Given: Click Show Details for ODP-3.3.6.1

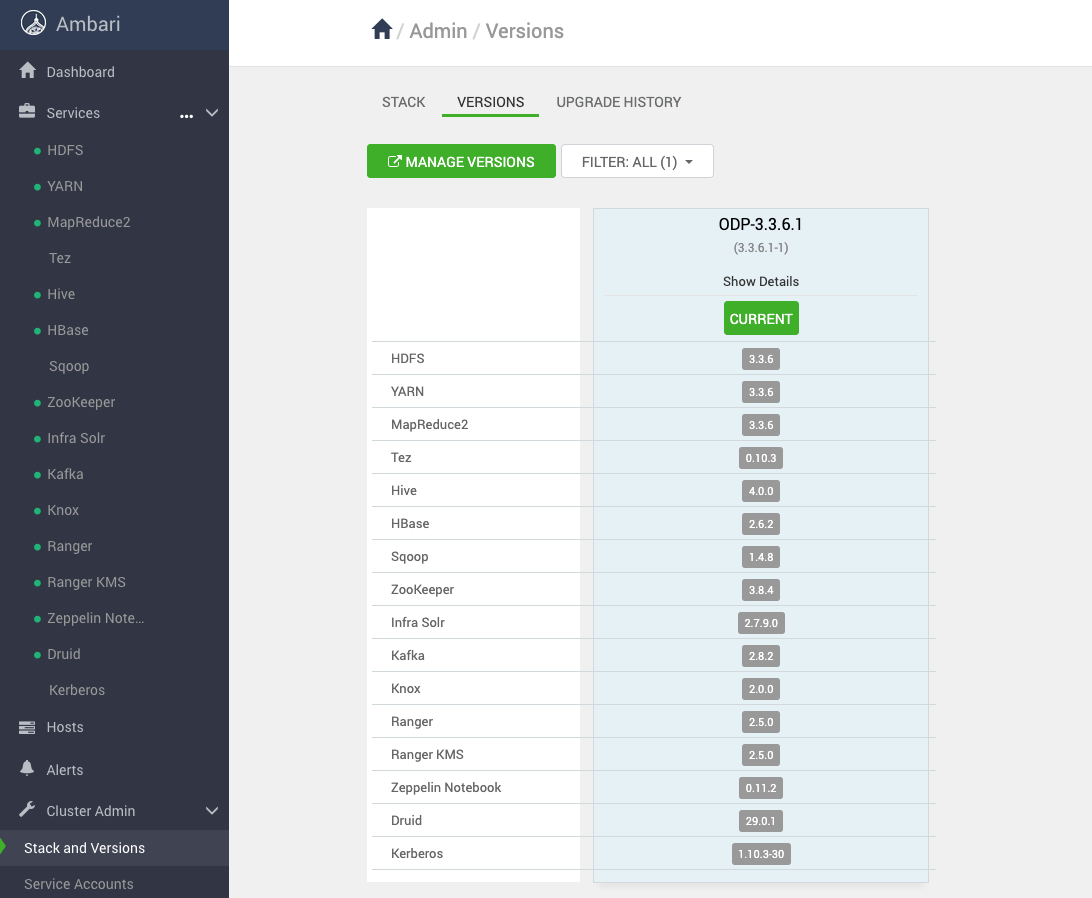Looking at the screenshot, I should tap(760, 281).
